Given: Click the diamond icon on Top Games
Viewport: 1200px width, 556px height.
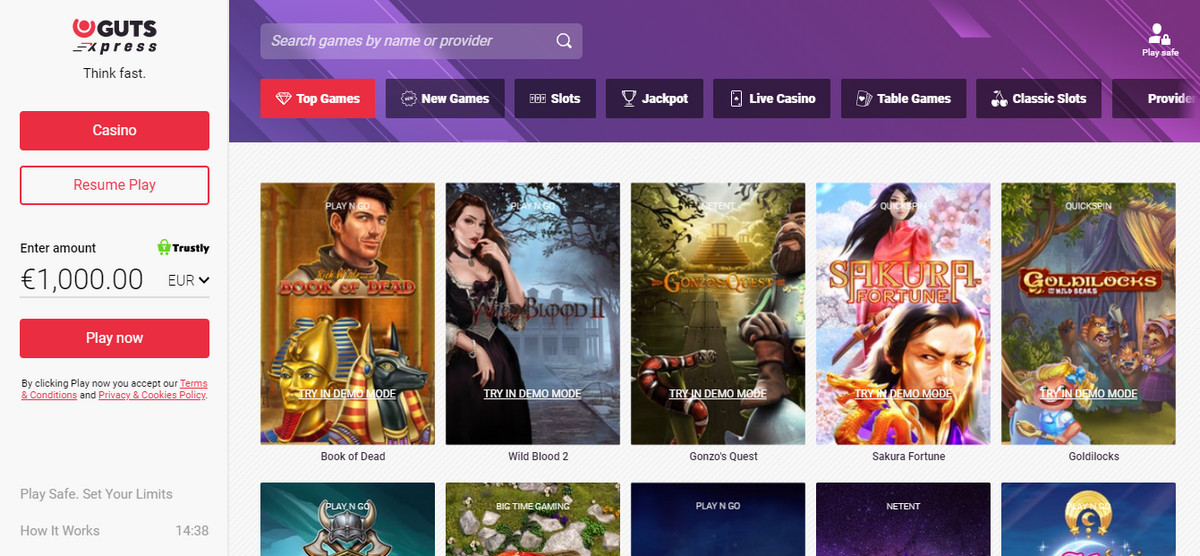Looking at the screenshot, I should [283, 99].
